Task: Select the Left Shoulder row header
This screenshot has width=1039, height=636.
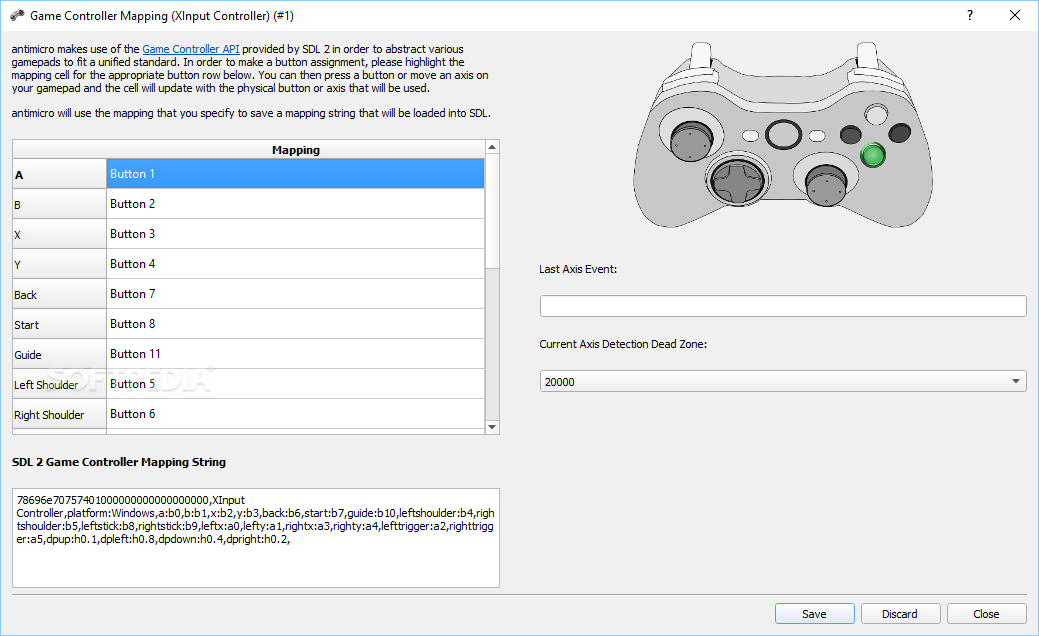Action: [x=60, y=384]
